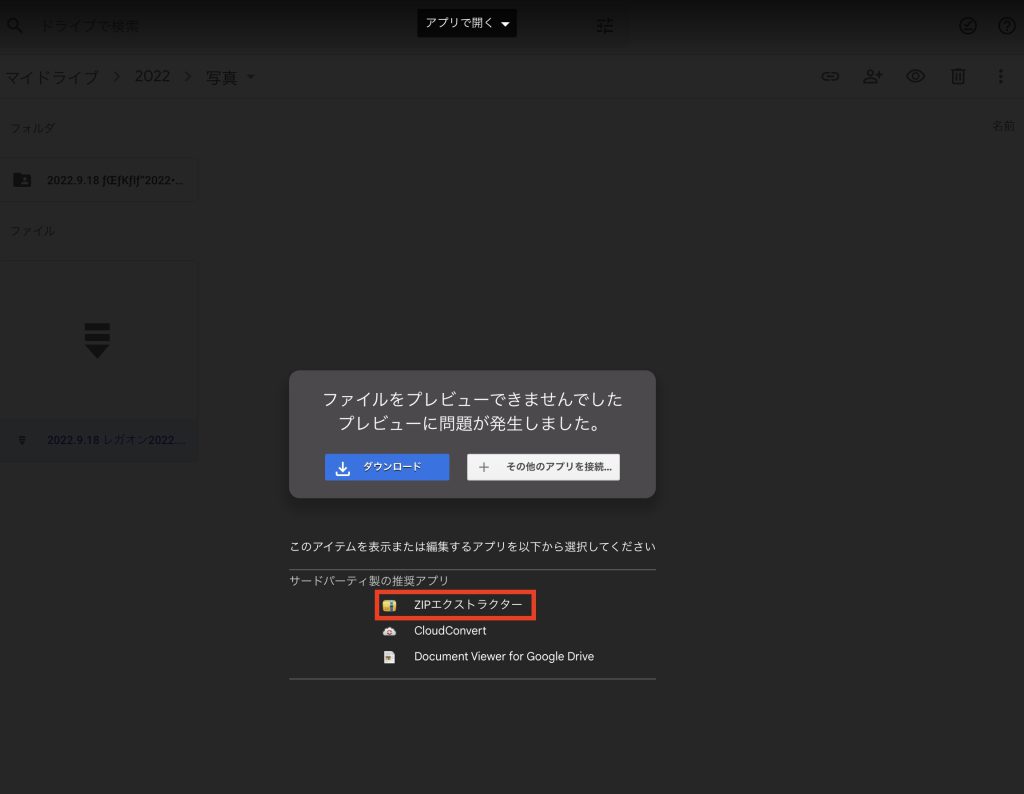Click the search magnifier icon
This screenshot has height=794, width=1024.
click(14, 25)
